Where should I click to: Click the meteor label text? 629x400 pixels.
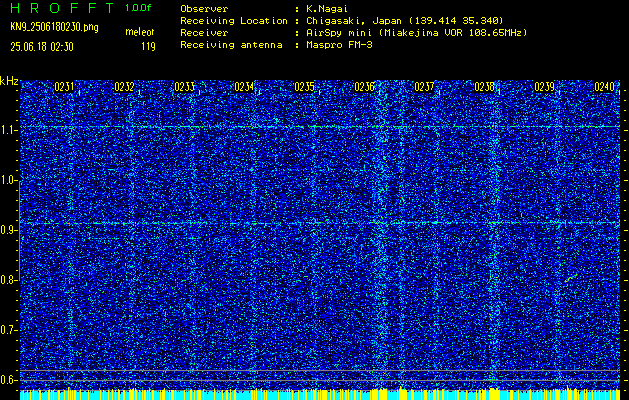140,32
